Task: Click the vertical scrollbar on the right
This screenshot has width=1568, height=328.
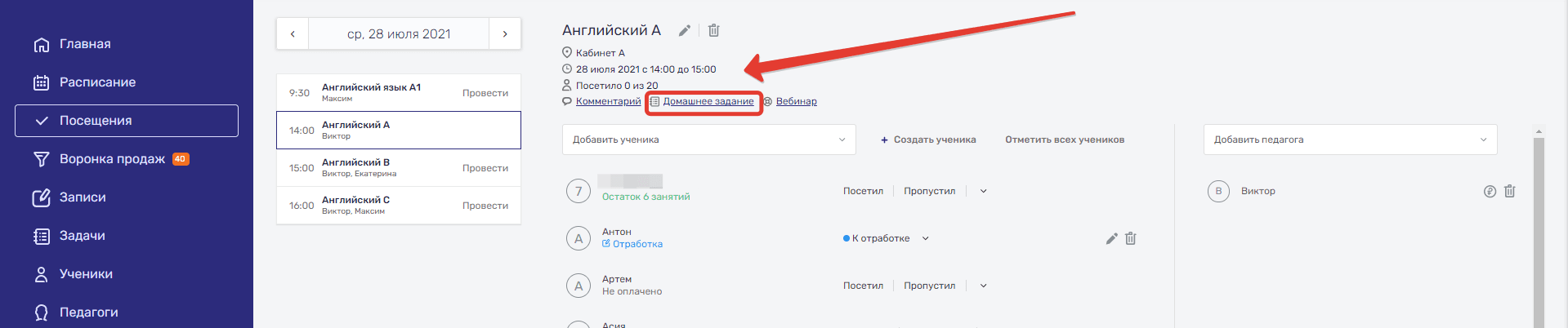Action: pyautogui.click(x=1539, y=228)
